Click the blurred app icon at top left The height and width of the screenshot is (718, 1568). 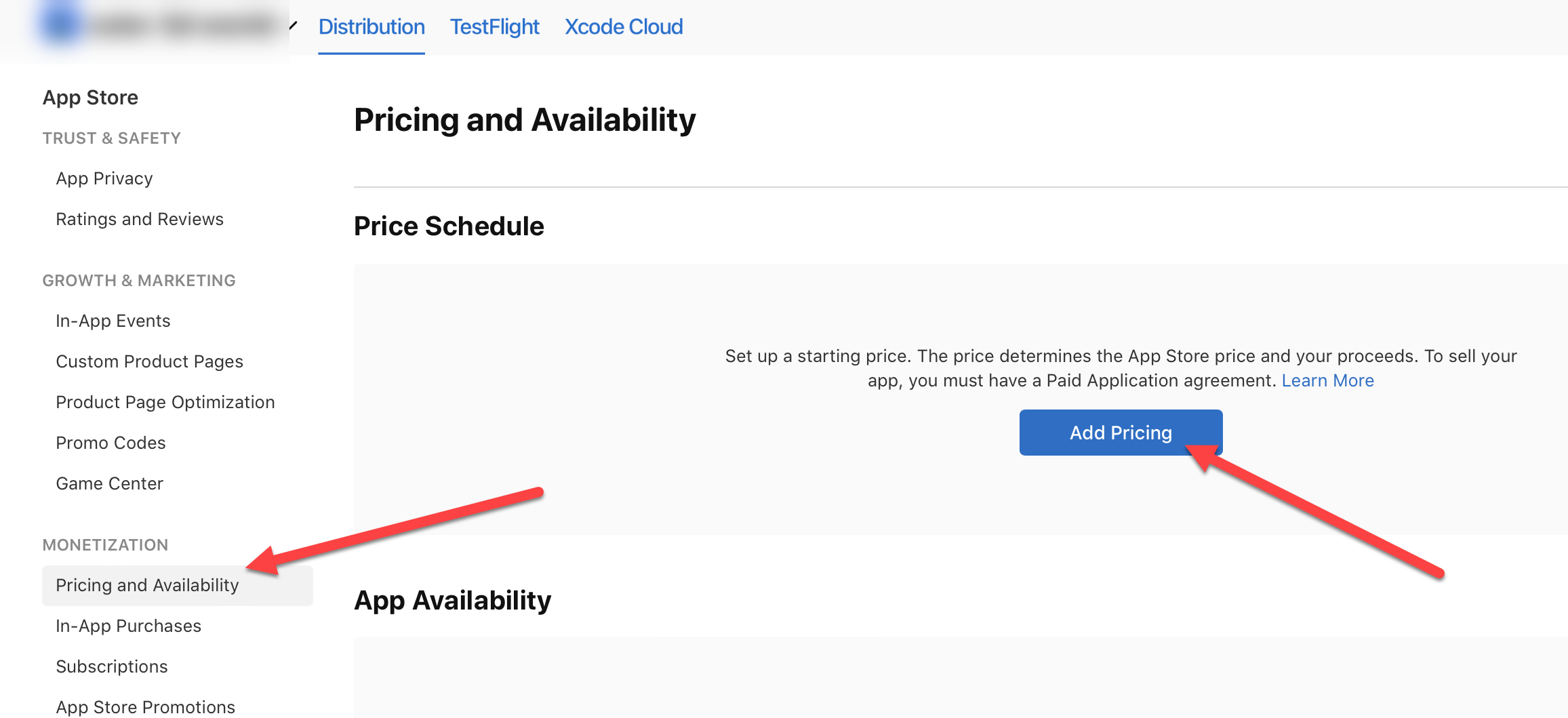(x=61, y=24)
